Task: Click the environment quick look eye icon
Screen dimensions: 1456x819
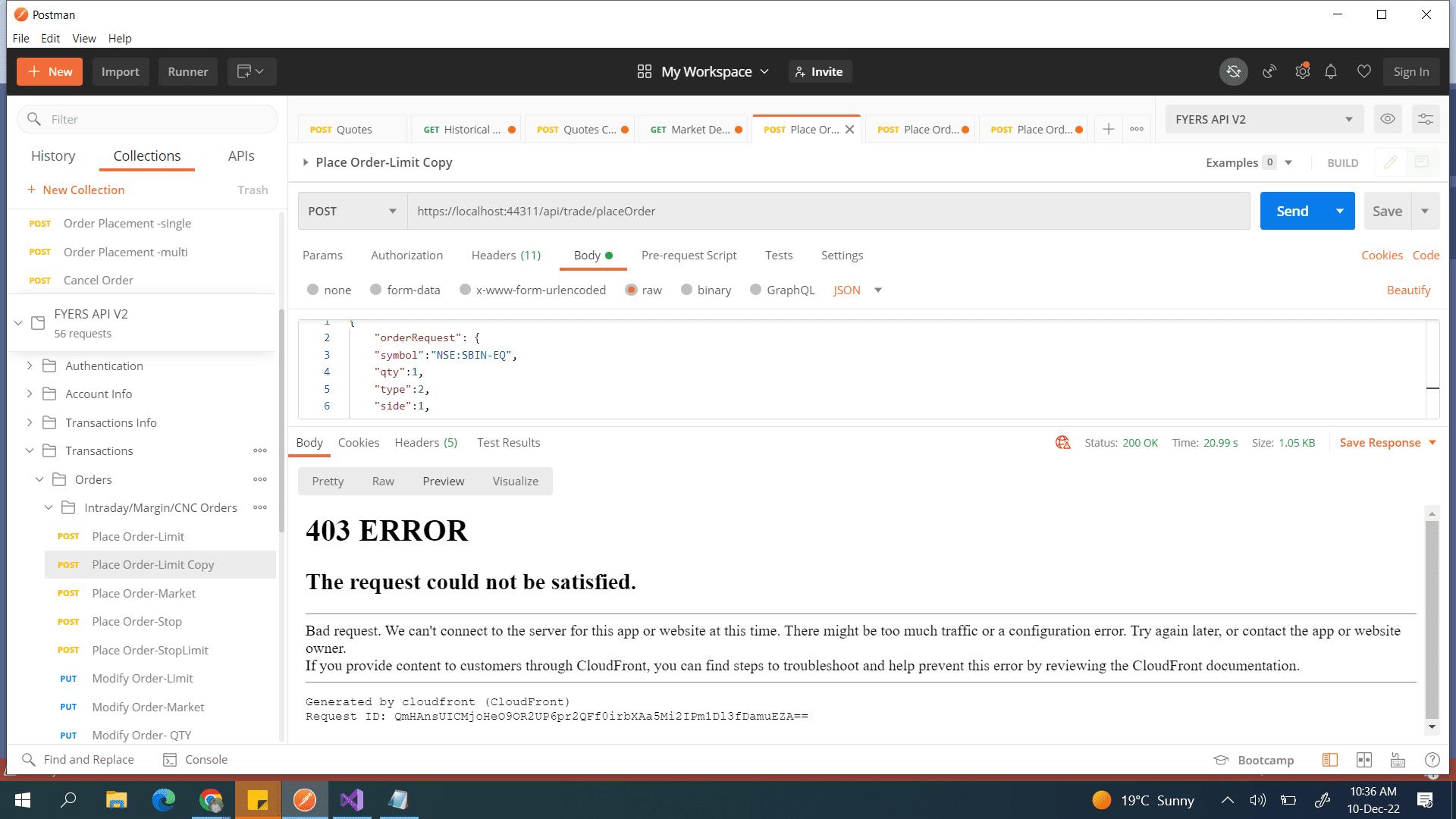Action: 1388,119
